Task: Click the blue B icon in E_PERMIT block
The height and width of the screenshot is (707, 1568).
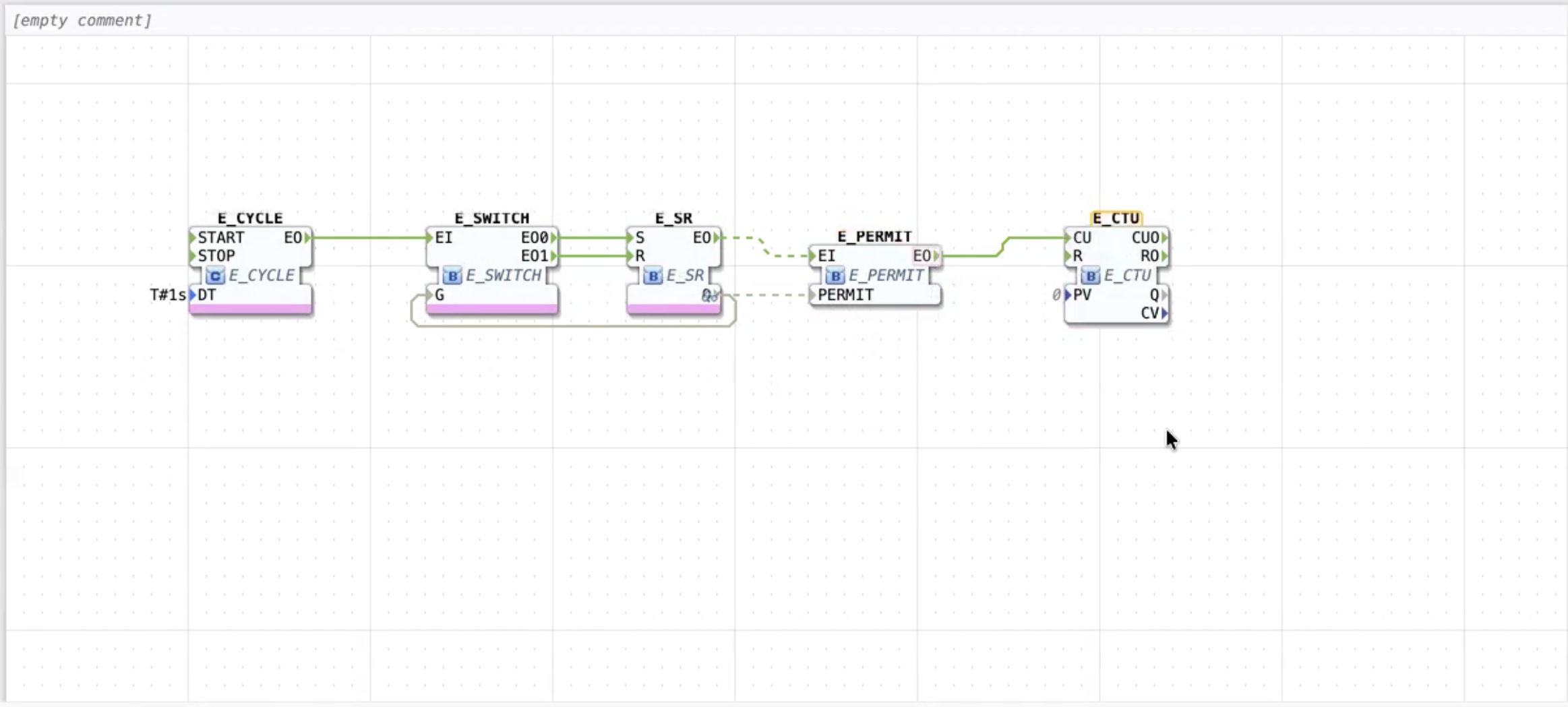Action: click(835, 276)
